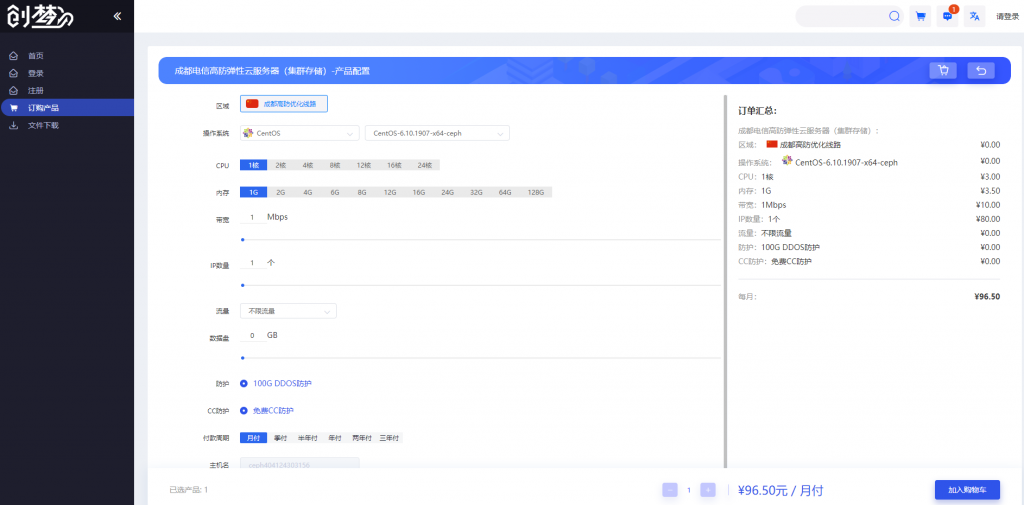Open the messages notification icon
Screen dimensions: 1024x505
[x=947, y=16]
